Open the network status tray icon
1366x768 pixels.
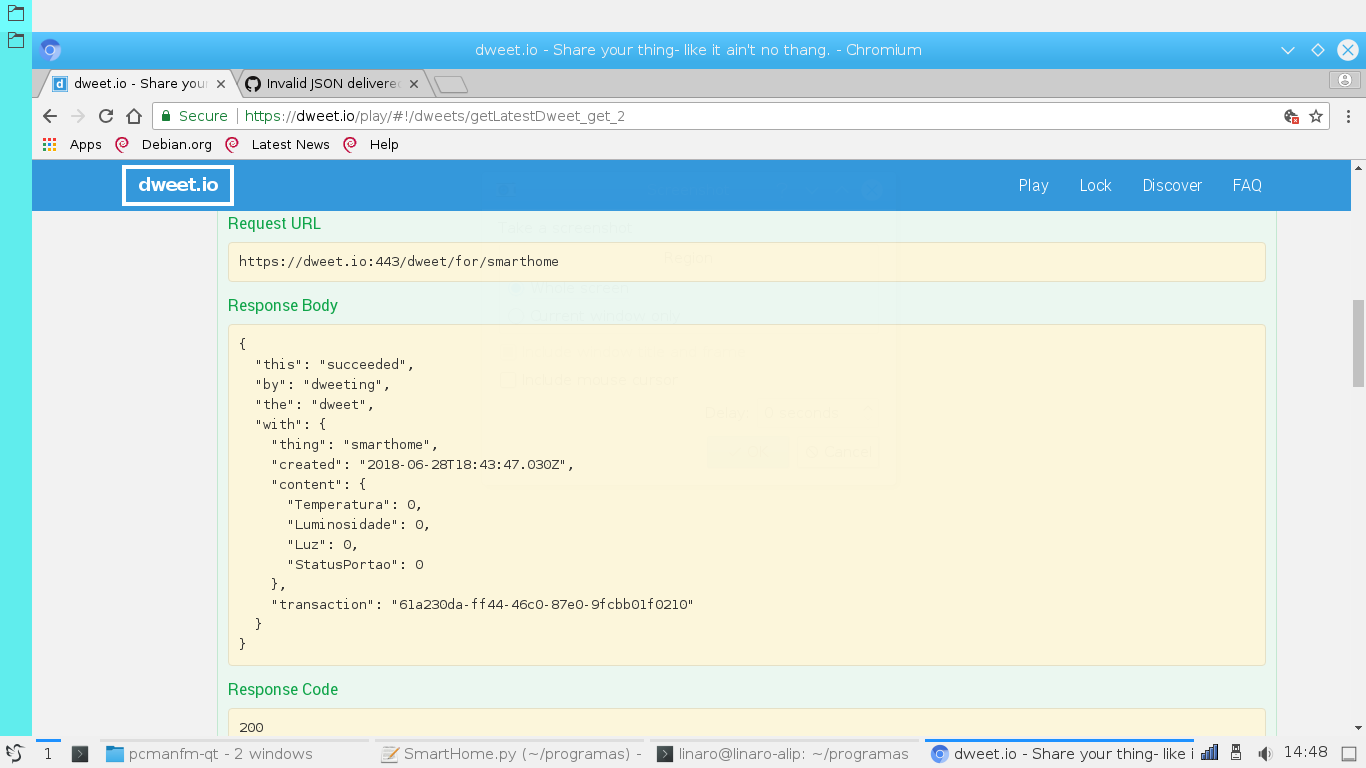point(1209,753)
